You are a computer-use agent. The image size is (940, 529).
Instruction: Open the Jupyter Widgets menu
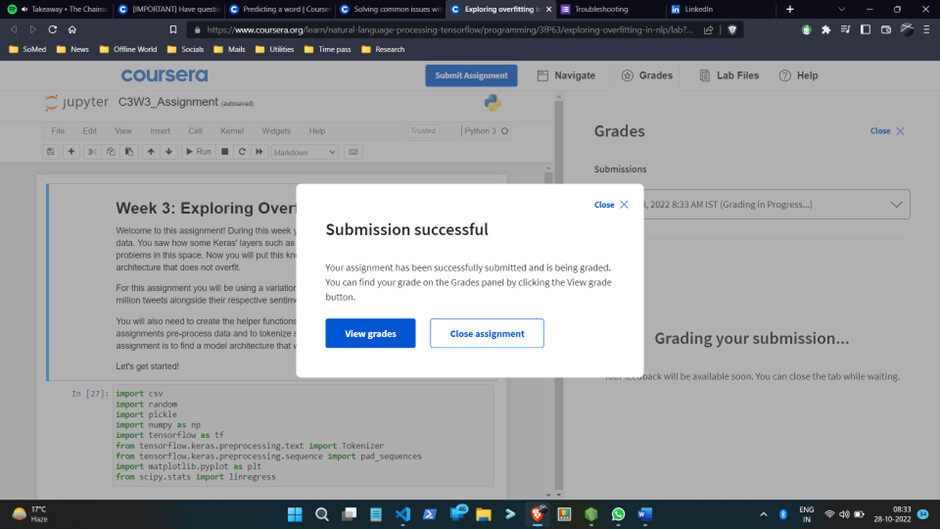click(276, 131)
